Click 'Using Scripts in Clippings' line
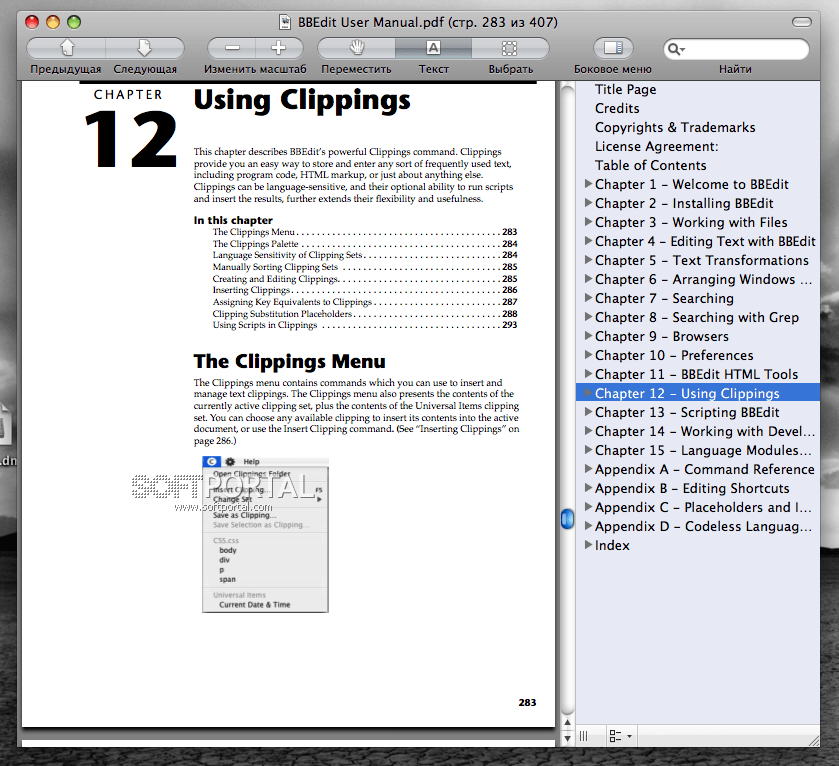Screen dimensions: 839x766 364,325
